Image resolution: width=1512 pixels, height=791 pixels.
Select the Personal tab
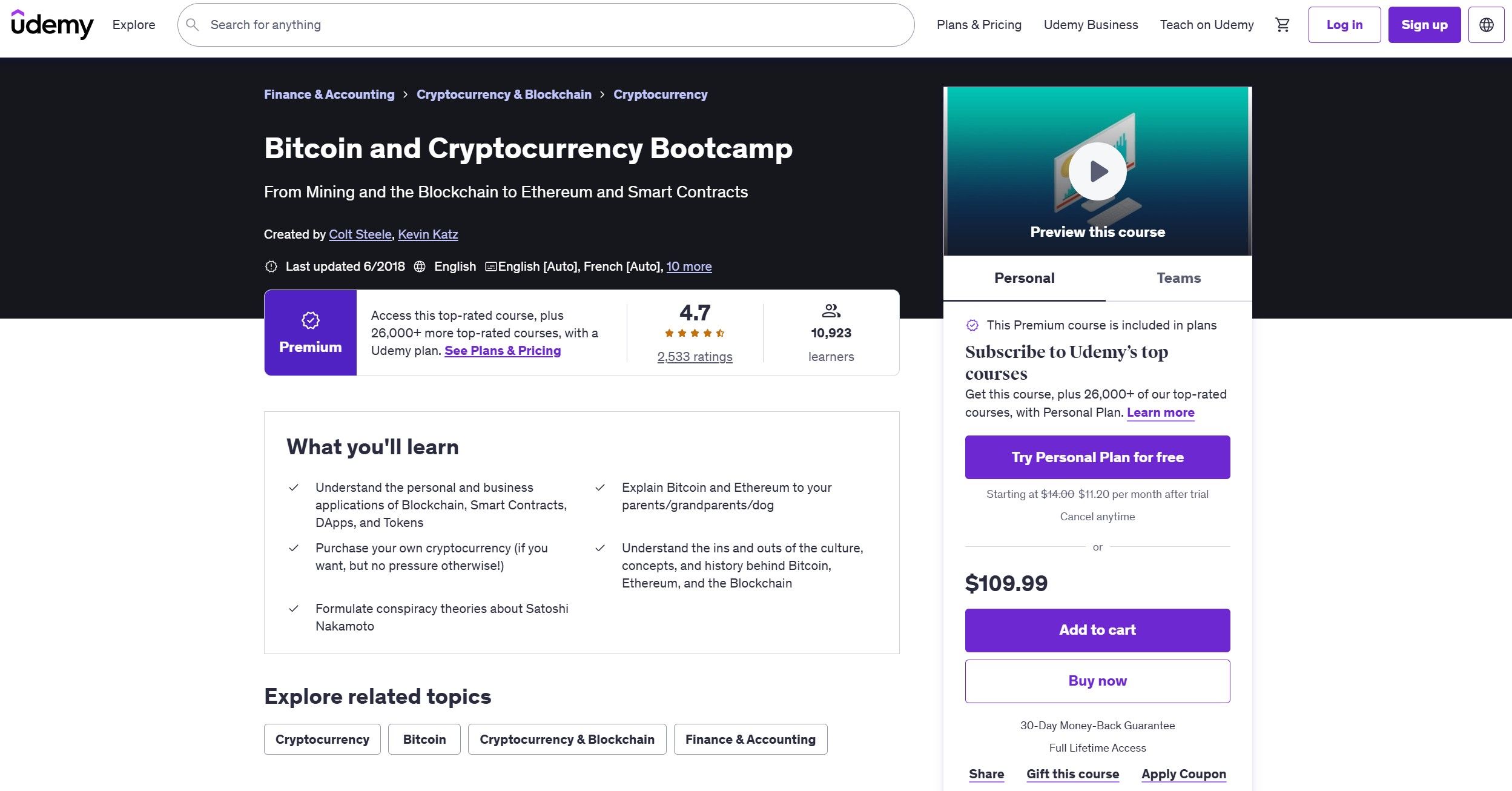coord(1024,278)
